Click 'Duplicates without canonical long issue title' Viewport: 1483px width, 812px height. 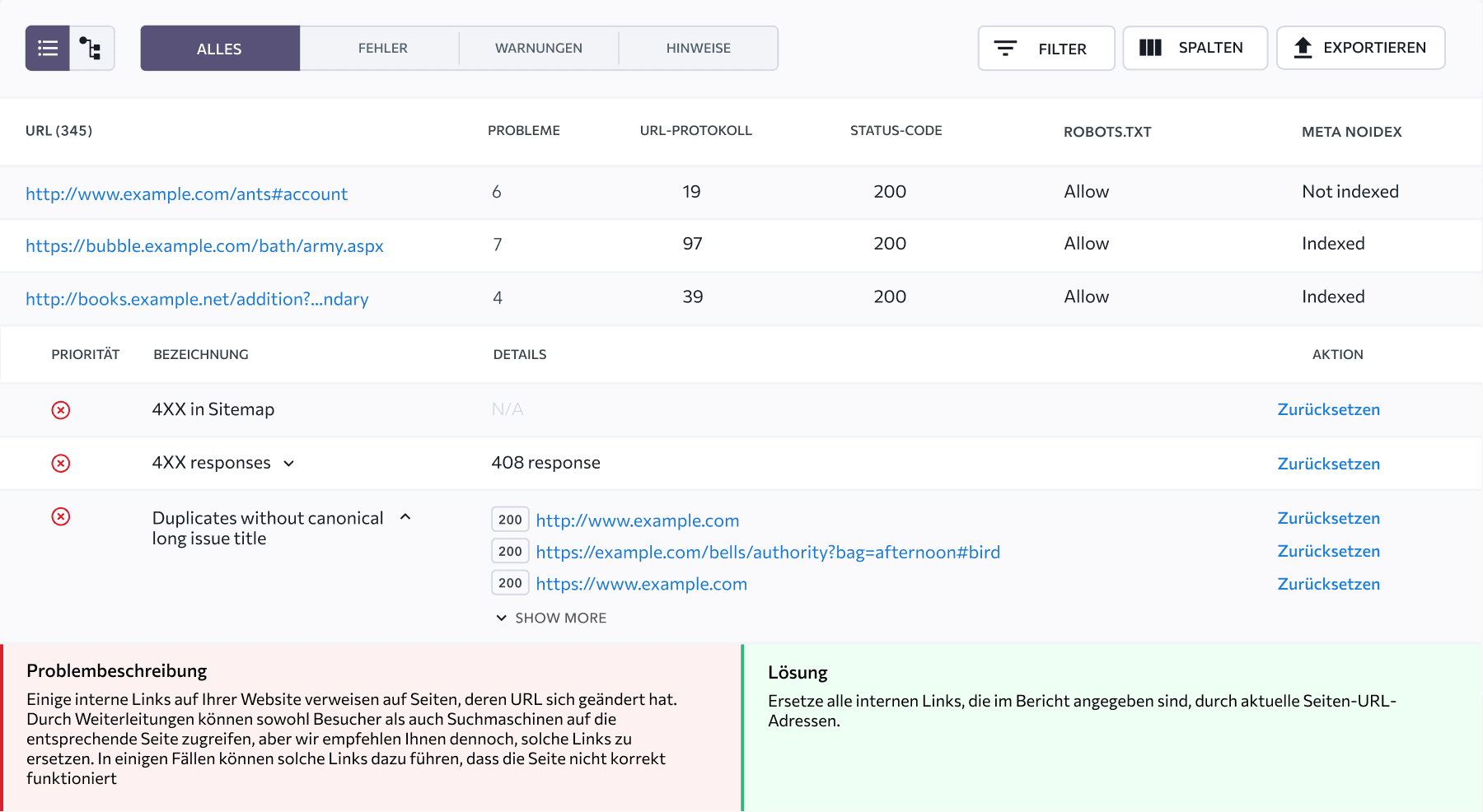point(268,528)
